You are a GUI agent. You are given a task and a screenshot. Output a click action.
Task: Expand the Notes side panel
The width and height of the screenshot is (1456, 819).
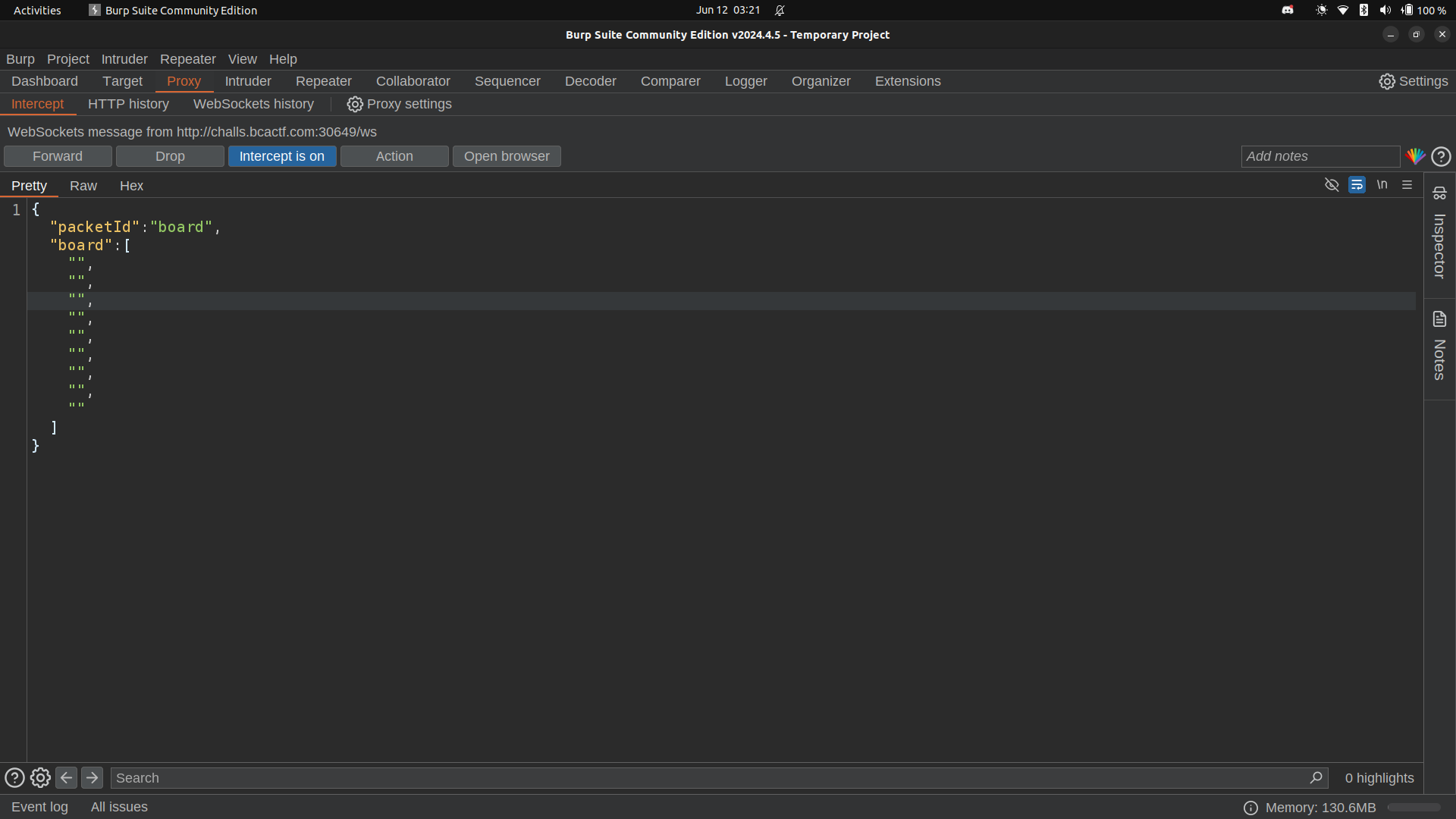click(x=1439, y=346)
